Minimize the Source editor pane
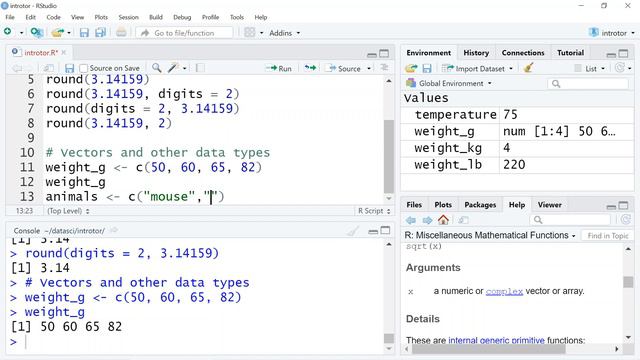 tap(371, 54)
